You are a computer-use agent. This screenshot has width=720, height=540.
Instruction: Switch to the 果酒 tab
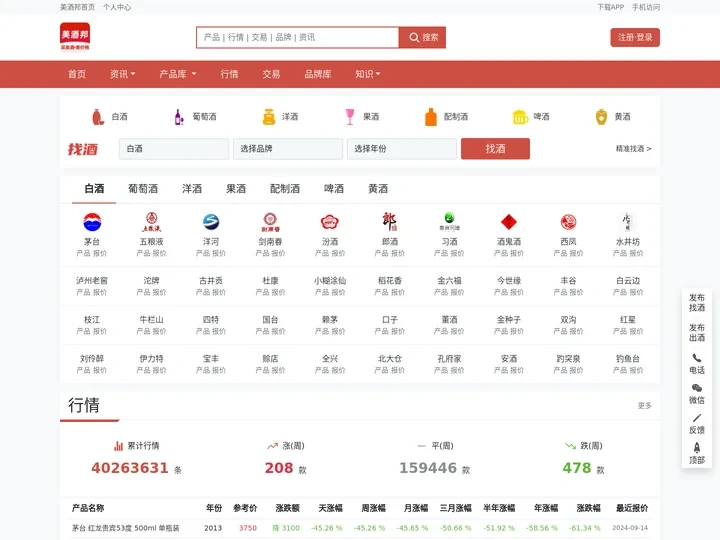pos(236,189)
